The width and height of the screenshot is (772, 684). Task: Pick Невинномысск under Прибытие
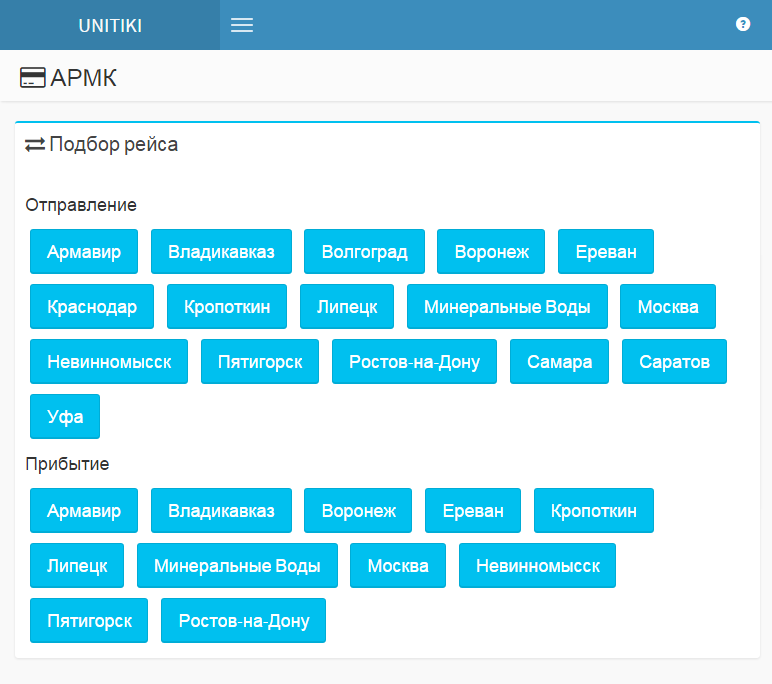click(537, 565)
